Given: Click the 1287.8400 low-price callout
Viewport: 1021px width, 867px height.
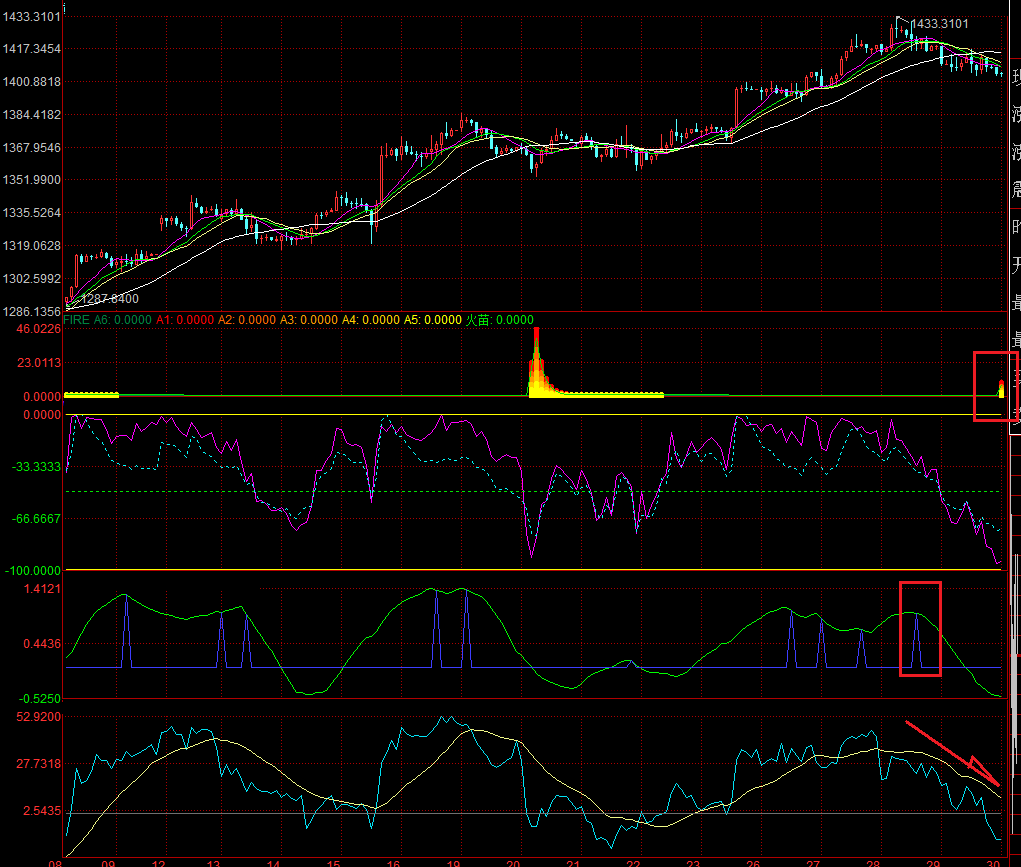Looking at the screenshot, I should tap(109, 299).
